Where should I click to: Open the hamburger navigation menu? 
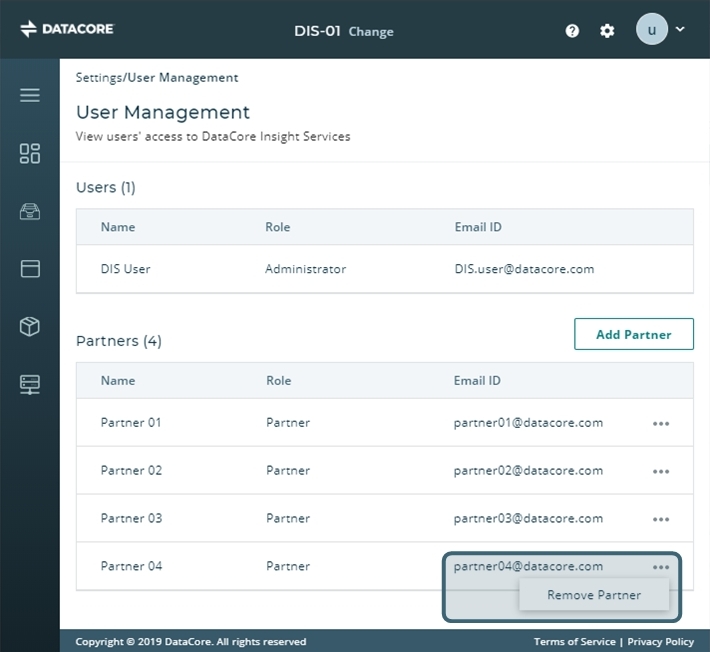[x=30, y=95]
